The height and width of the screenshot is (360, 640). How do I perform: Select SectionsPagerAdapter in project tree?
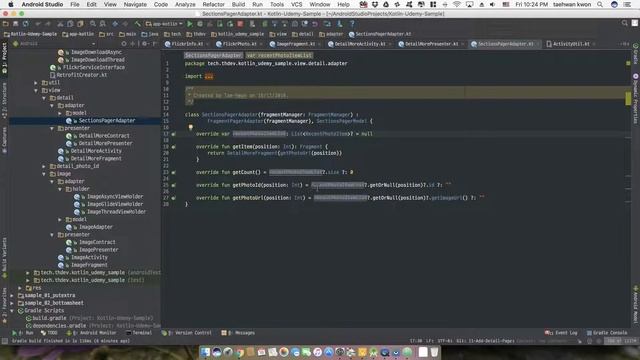(x=107, y=120)
